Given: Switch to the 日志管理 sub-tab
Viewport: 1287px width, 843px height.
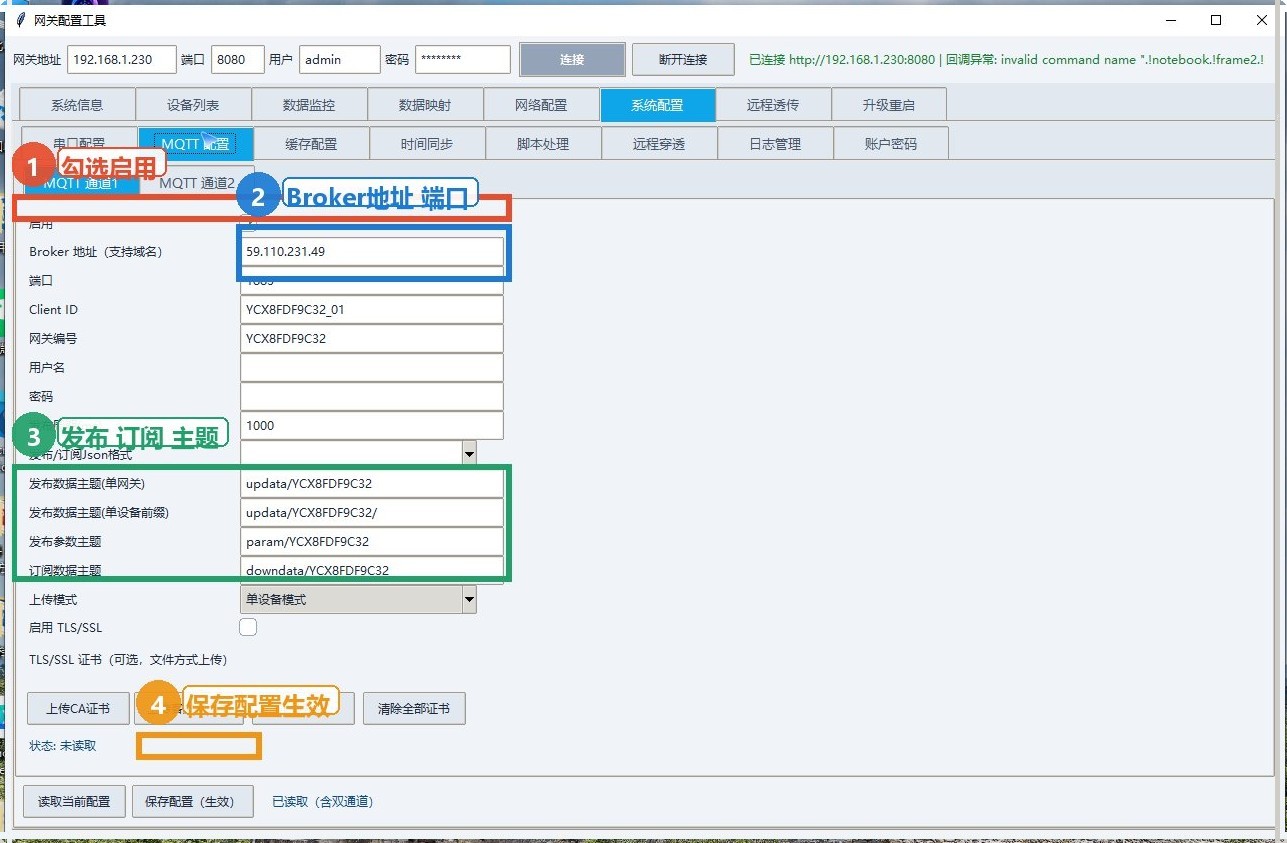Looking at the screenshot, I should 775,143.
